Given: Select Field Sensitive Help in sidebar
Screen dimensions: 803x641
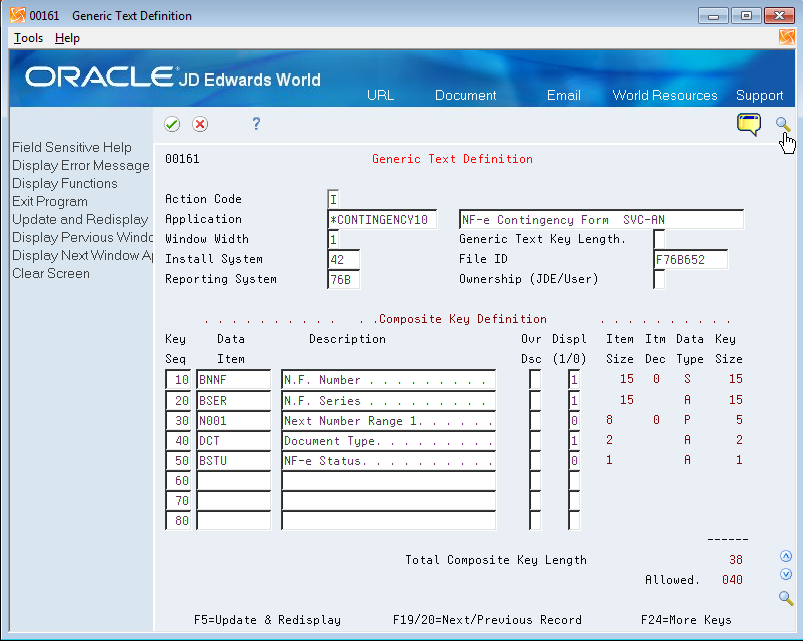Looking at the screenshot, I should (x=72, y=147).
